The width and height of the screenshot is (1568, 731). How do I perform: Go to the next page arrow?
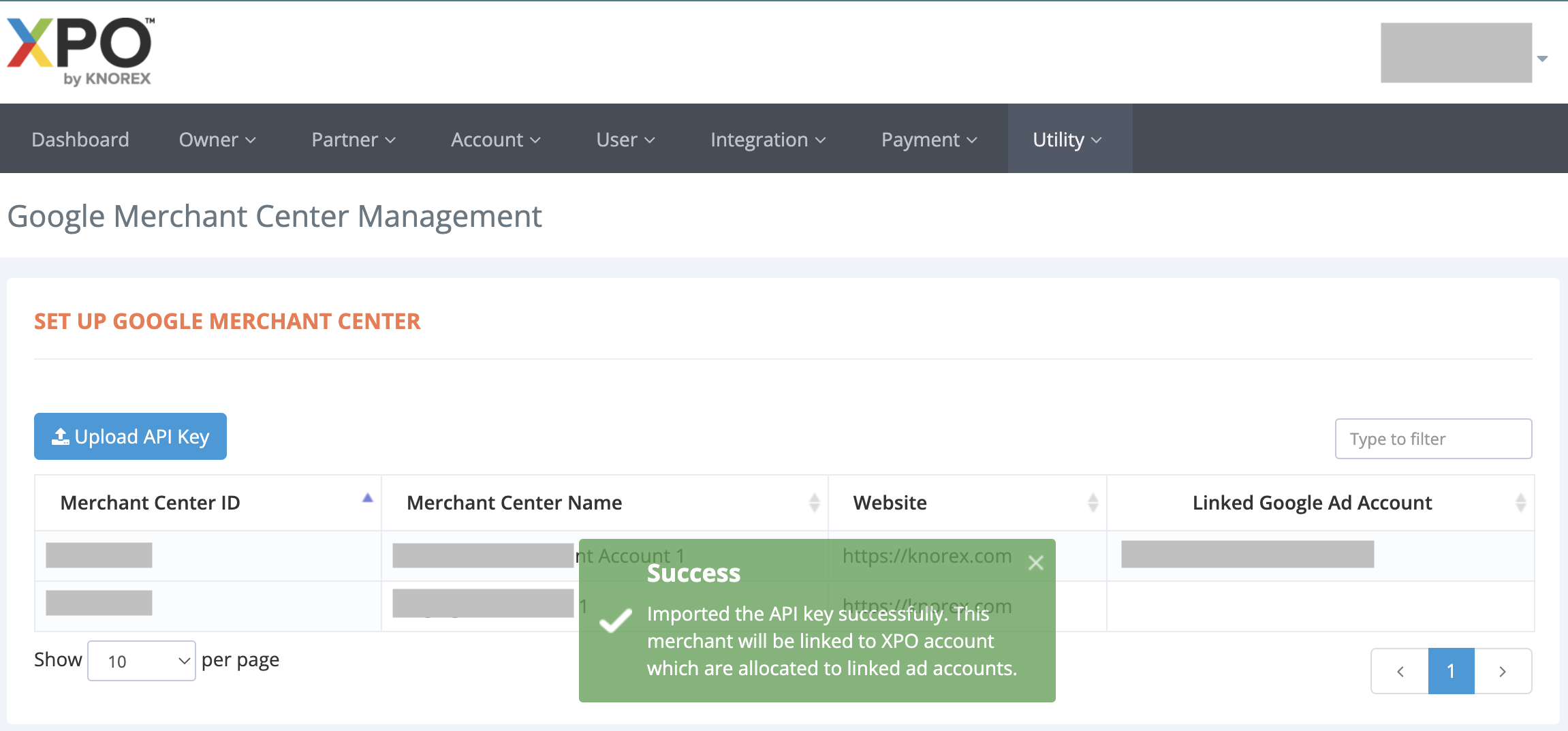click(1503, 671)
